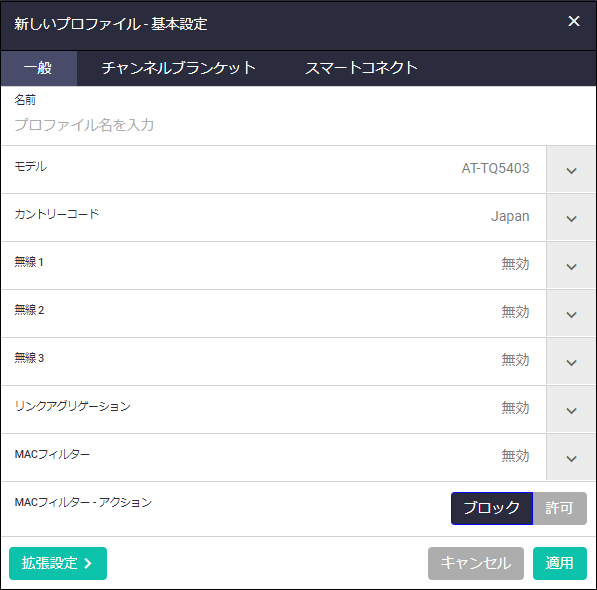597x590 pixels.
Task: Click the キャンセル button
Action: (x=476, y=563)
